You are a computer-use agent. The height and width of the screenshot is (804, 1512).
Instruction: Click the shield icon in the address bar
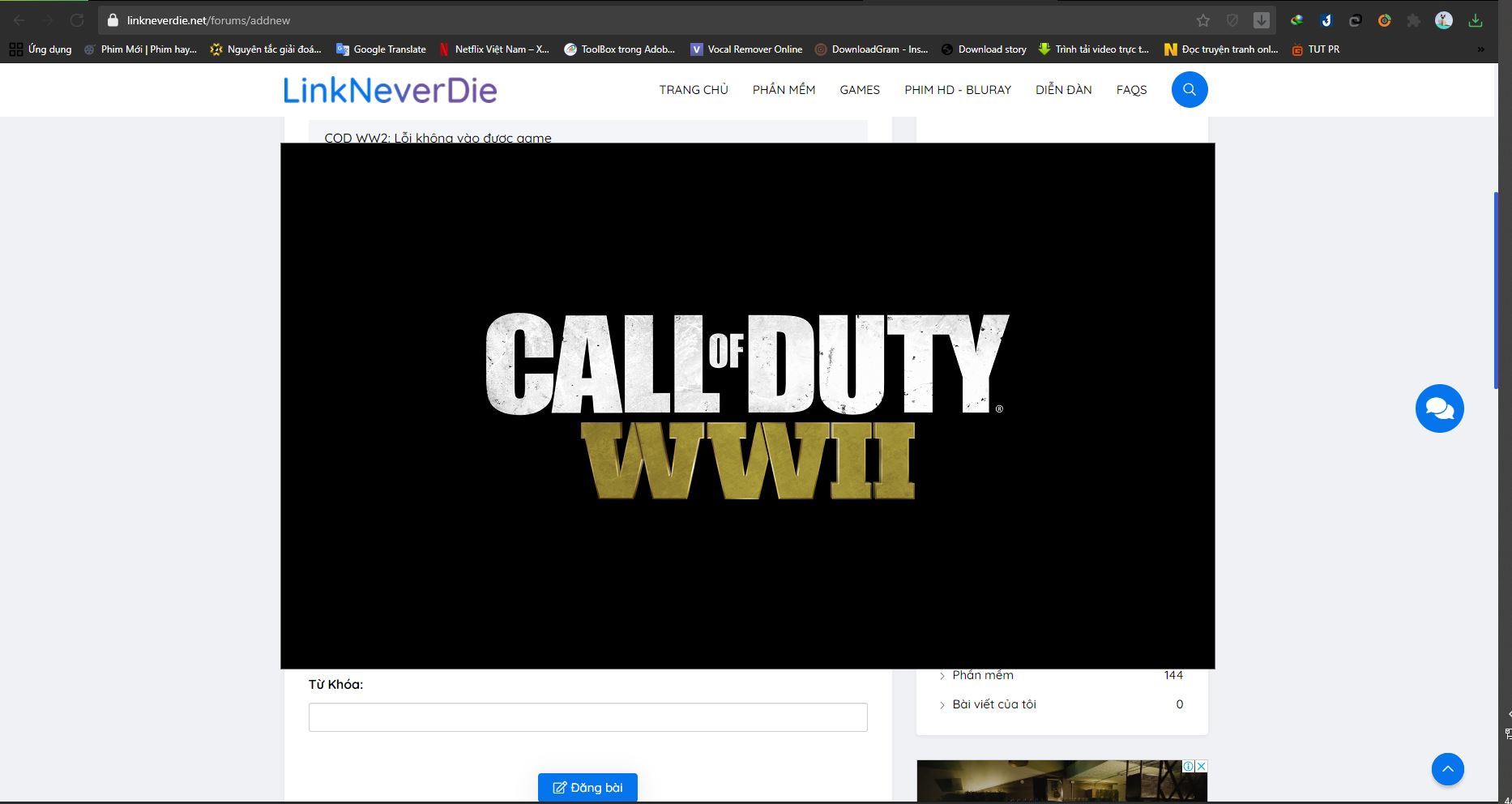[x=1233, y=19]
